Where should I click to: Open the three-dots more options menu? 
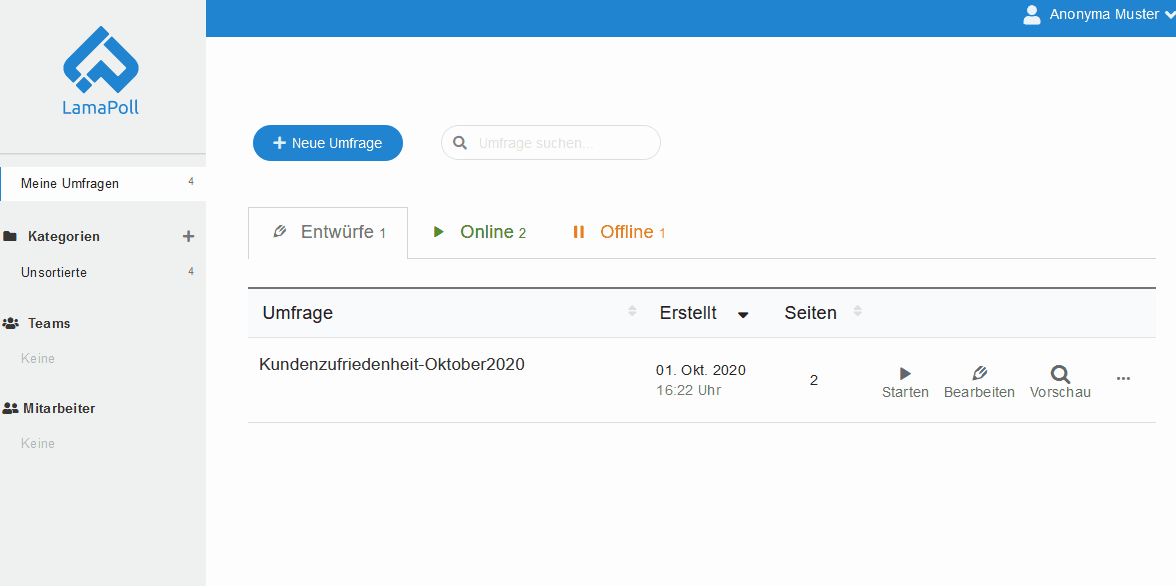1123,379
